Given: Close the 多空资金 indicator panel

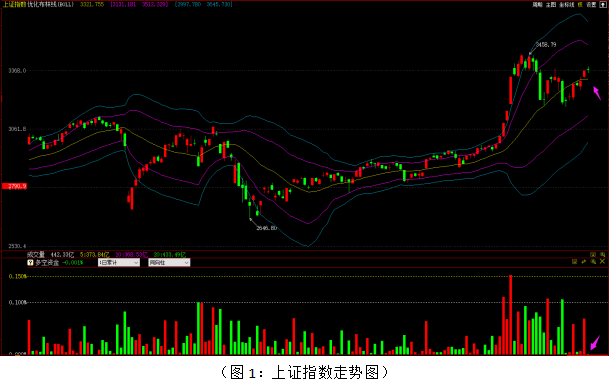Looking at the screenshot, I should coord(602,261).
